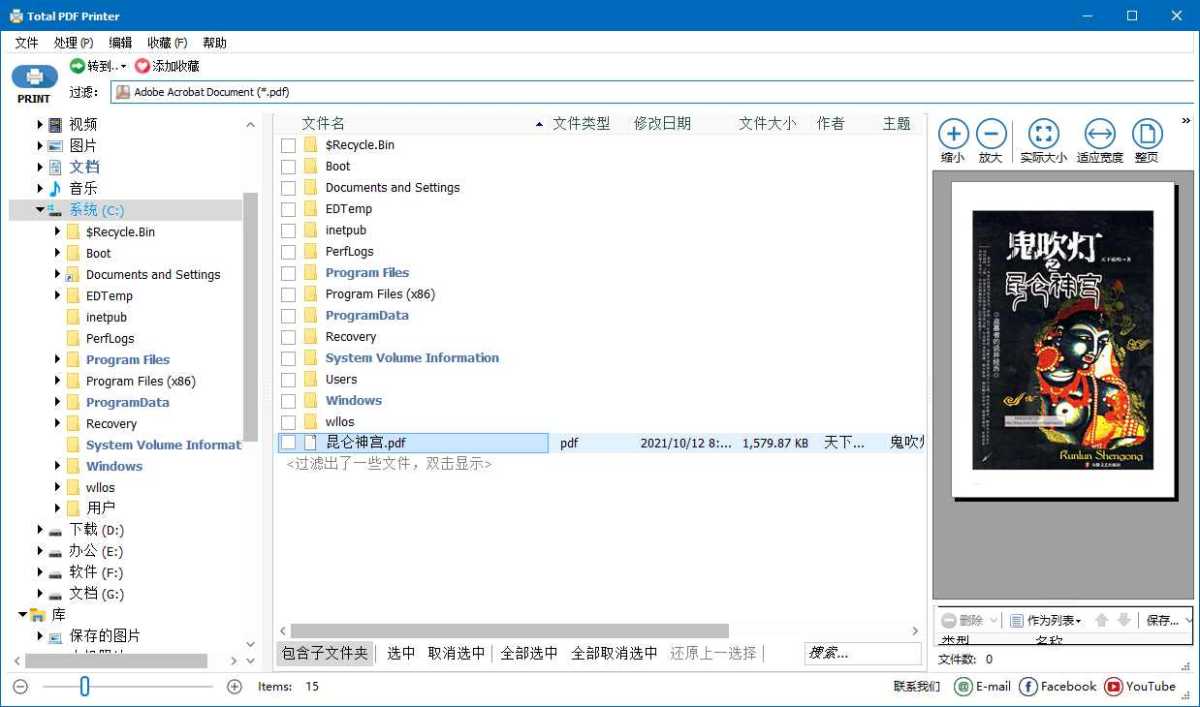
Task: Expand the Program Files tree node
Action: click(58, 360)
